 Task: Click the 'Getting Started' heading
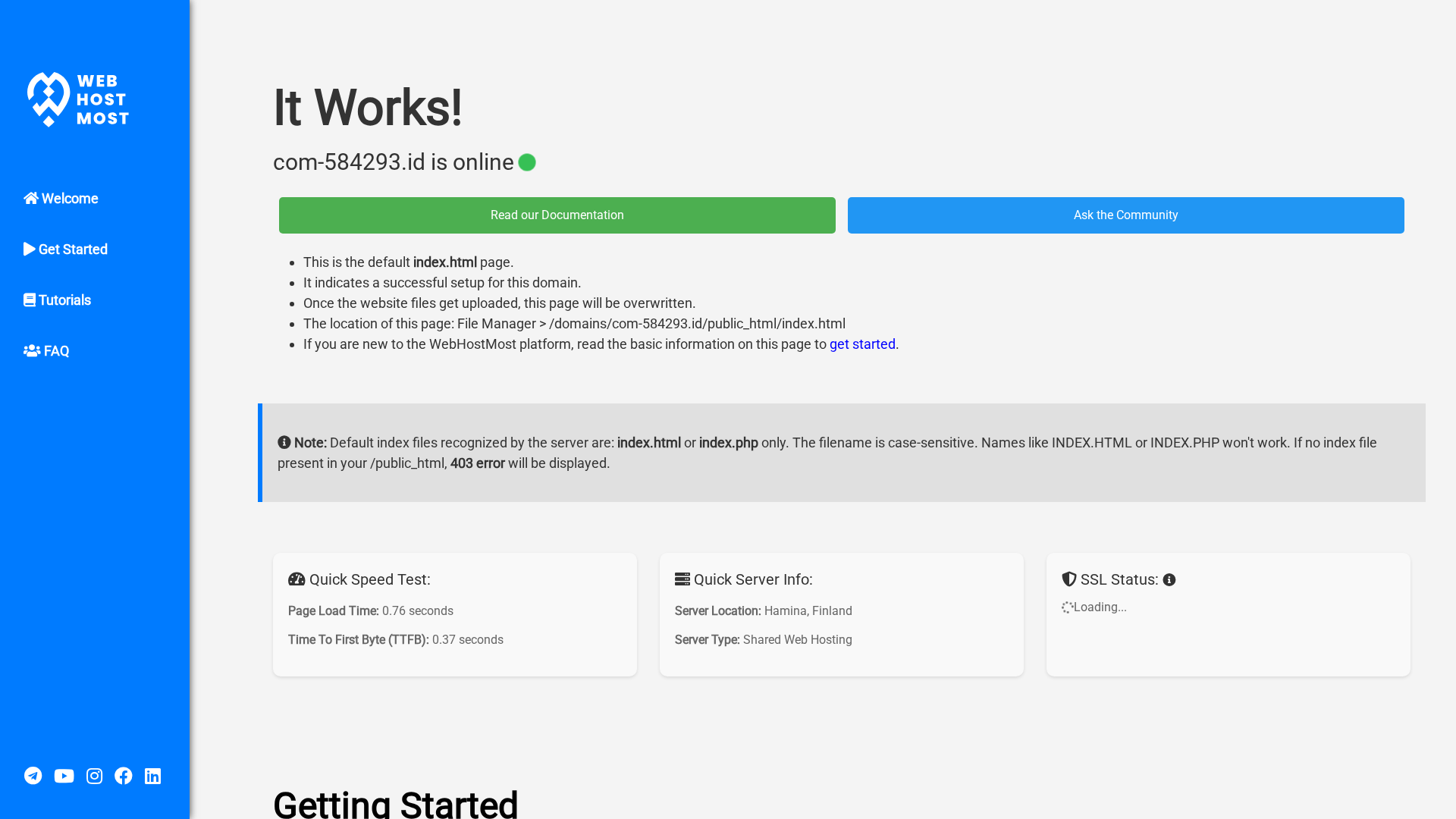395,804
